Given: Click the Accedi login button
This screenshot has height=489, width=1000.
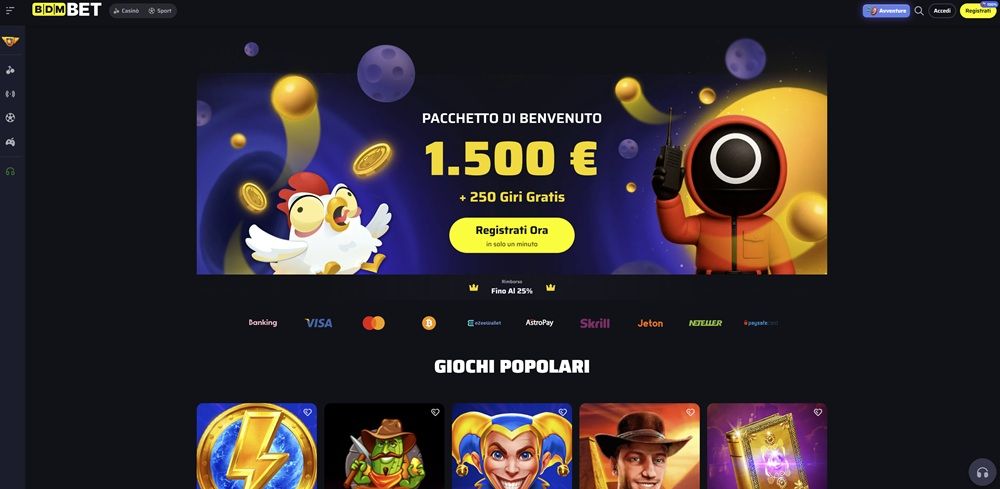Looking at the screenshot, I should 942,11.
